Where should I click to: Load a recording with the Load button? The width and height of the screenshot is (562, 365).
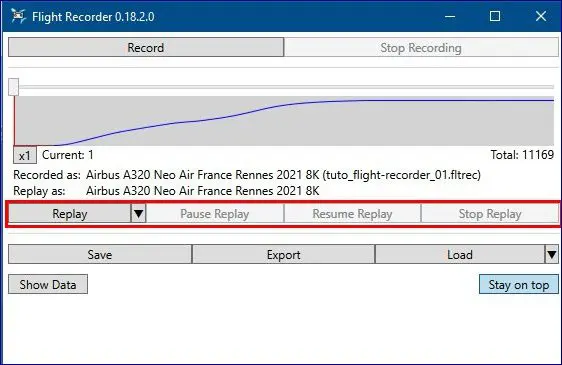(460, 255)
